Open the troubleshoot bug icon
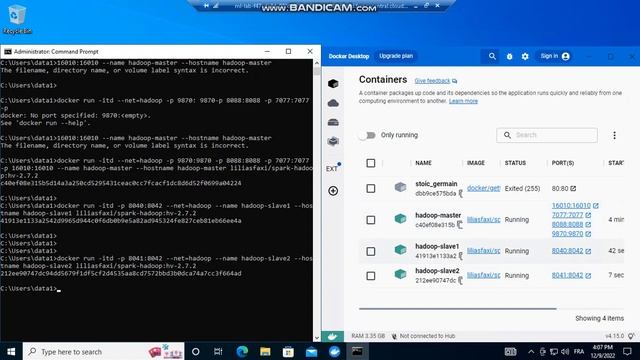The height and width of the screenshot is (360, 640). [x=509, y=56]
